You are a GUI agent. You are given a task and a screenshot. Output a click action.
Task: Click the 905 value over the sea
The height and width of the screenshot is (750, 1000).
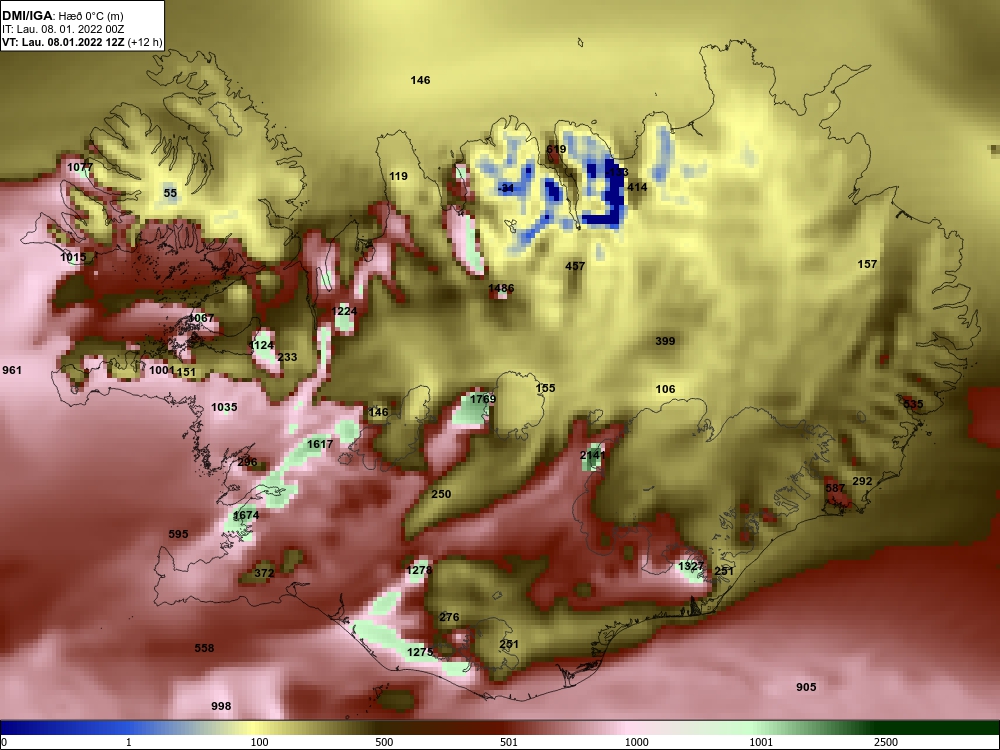pos(806,687)
